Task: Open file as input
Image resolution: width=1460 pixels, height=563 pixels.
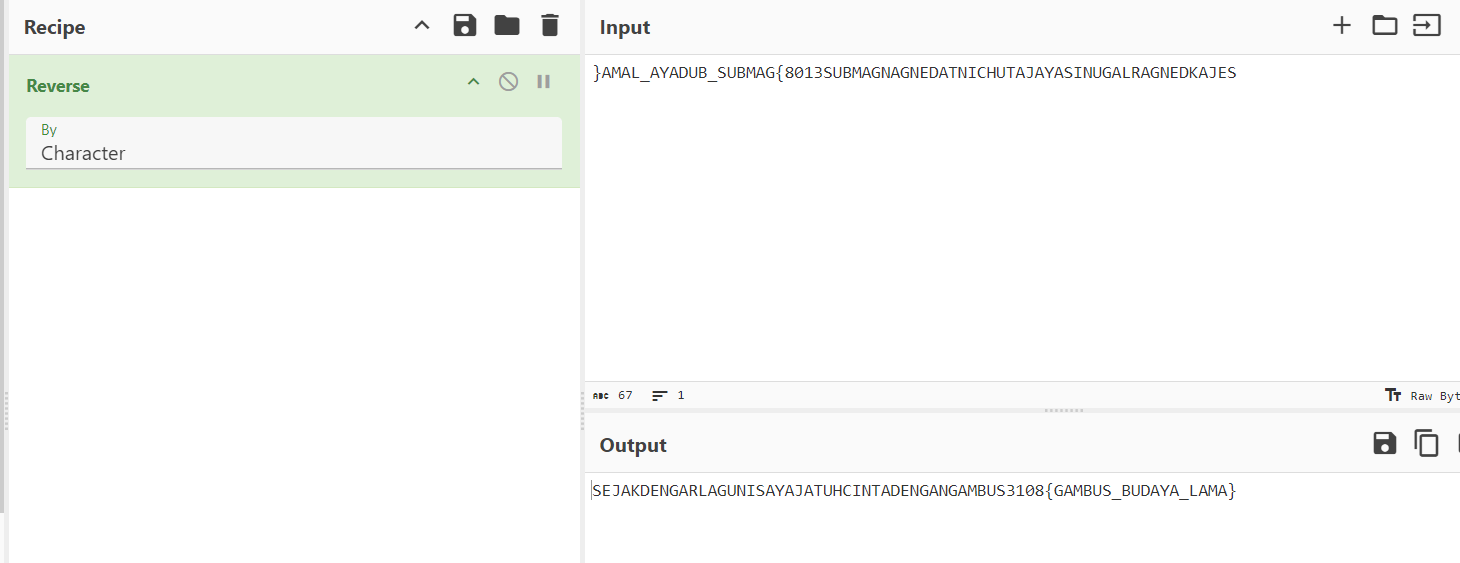Action: 1426,26
